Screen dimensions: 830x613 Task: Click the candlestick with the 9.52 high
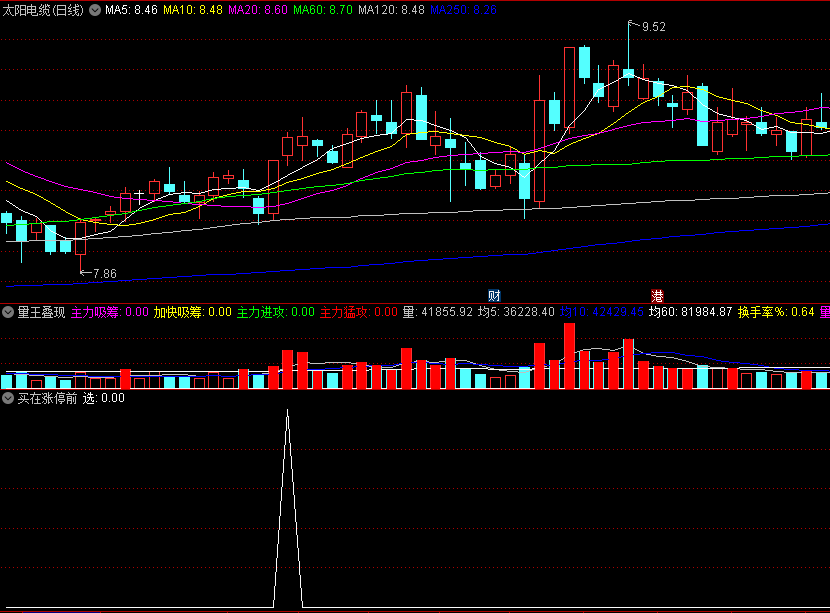click(628, 73)
